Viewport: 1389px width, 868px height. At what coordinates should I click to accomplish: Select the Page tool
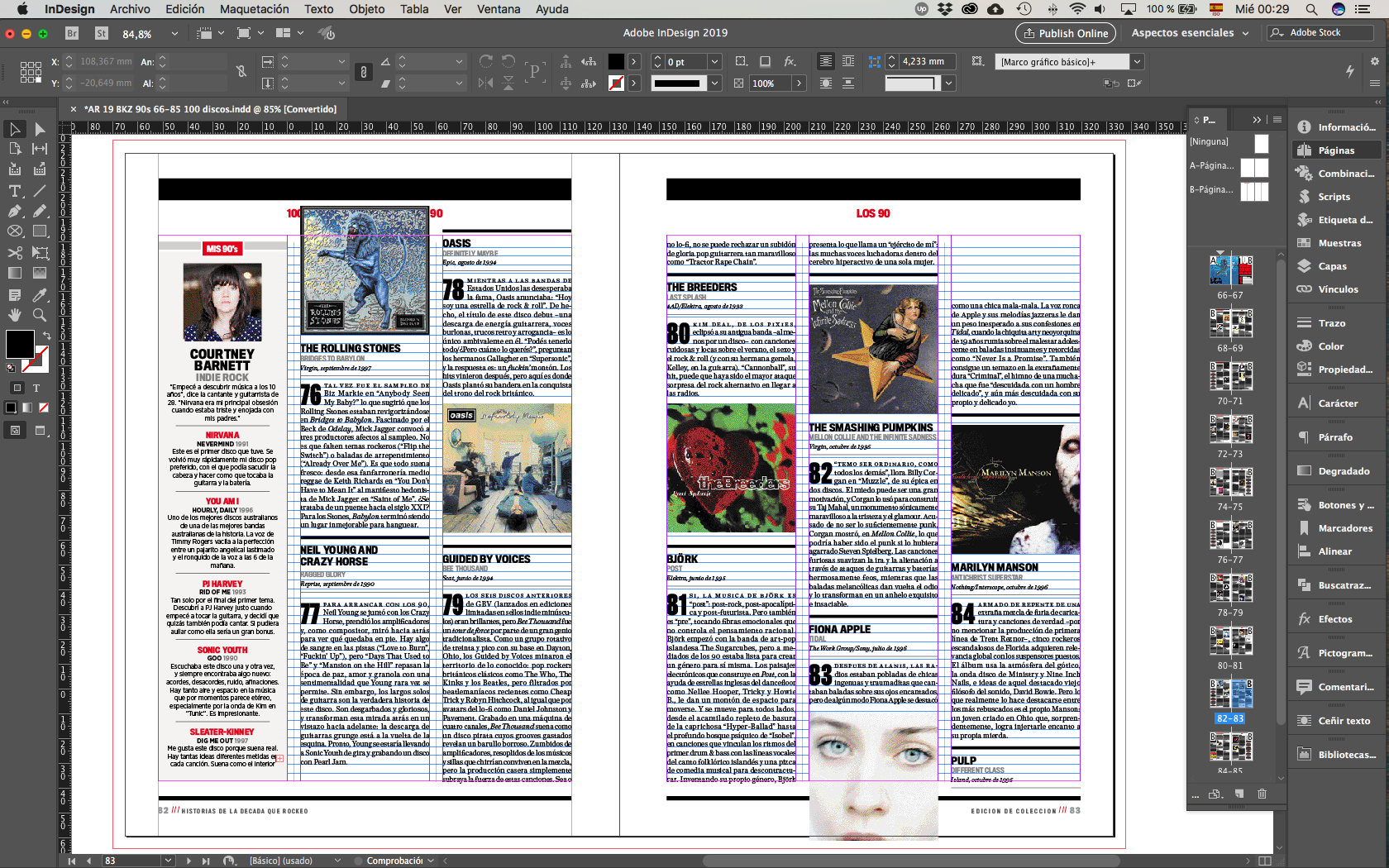(15, 149)
